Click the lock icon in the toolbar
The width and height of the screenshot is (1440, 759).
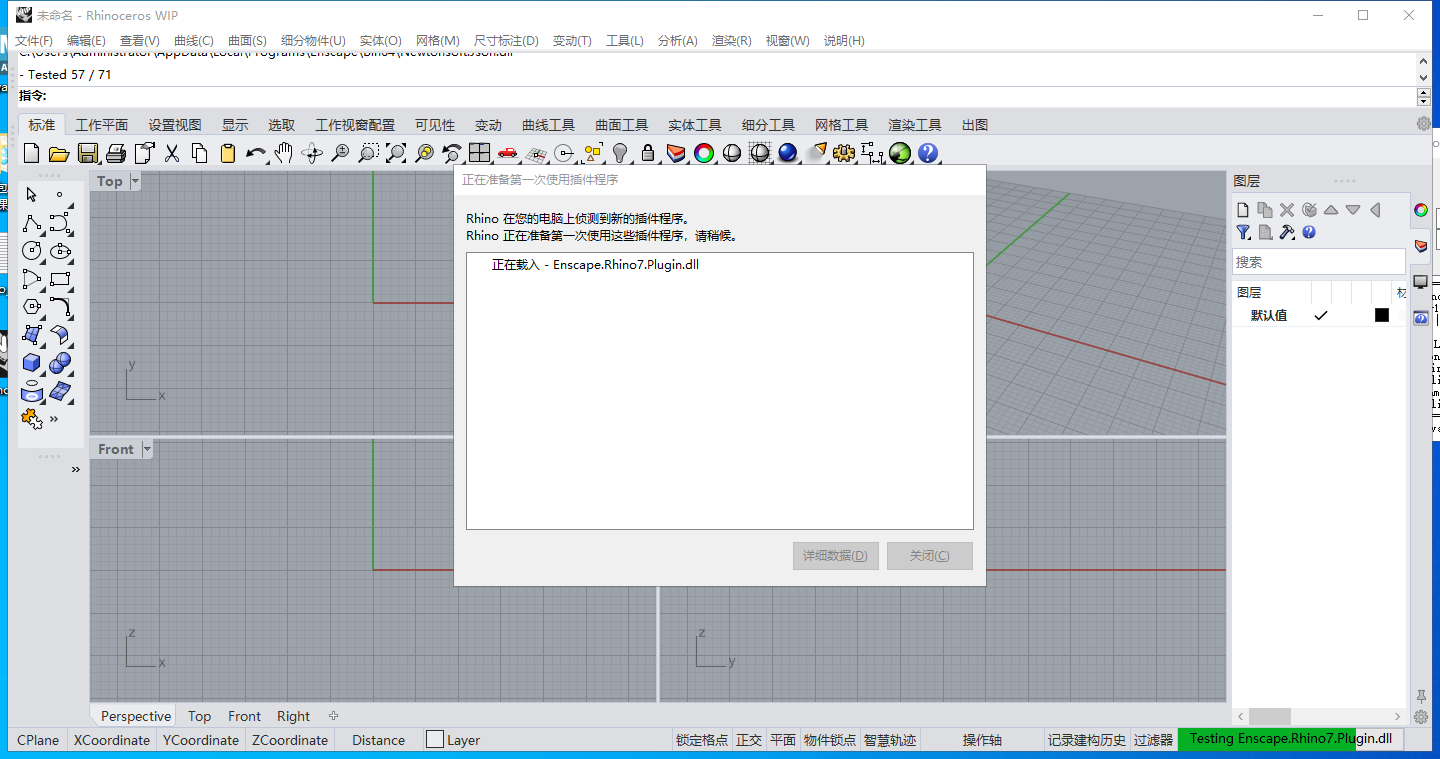[648, 153]
